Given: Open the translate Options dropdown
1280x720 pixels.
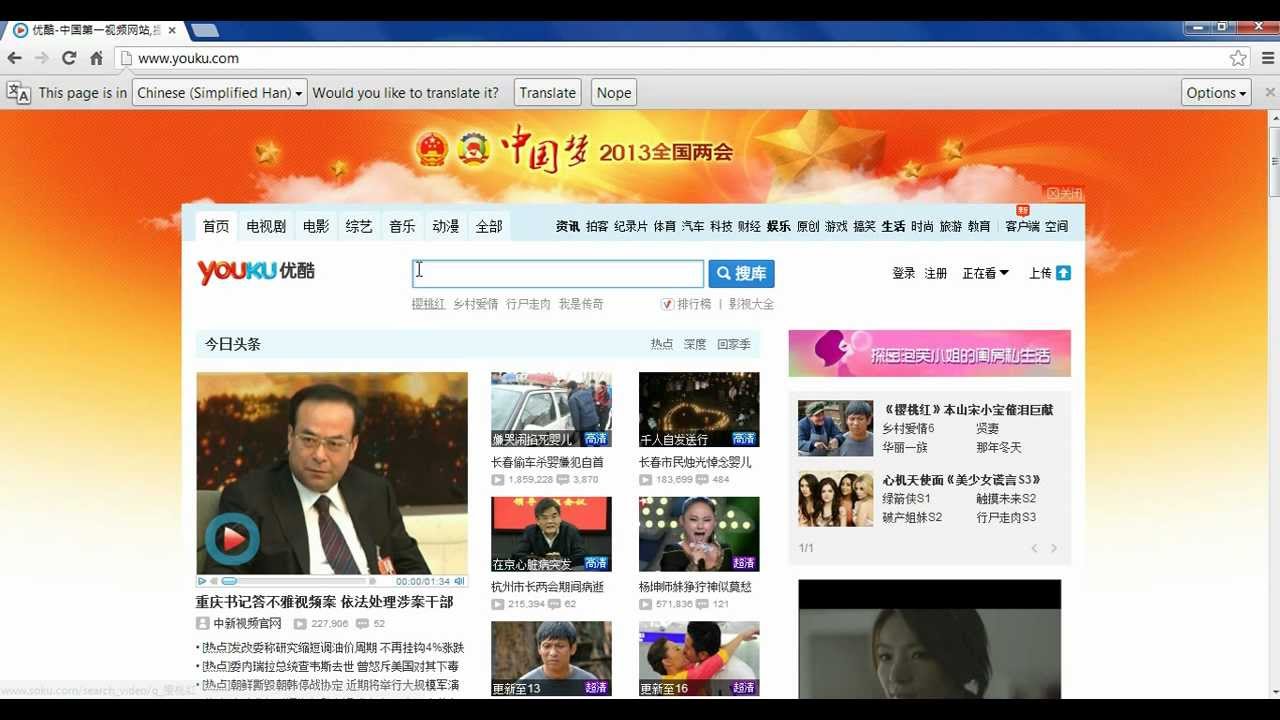Looking at the screenshot, I should 1217,93.
